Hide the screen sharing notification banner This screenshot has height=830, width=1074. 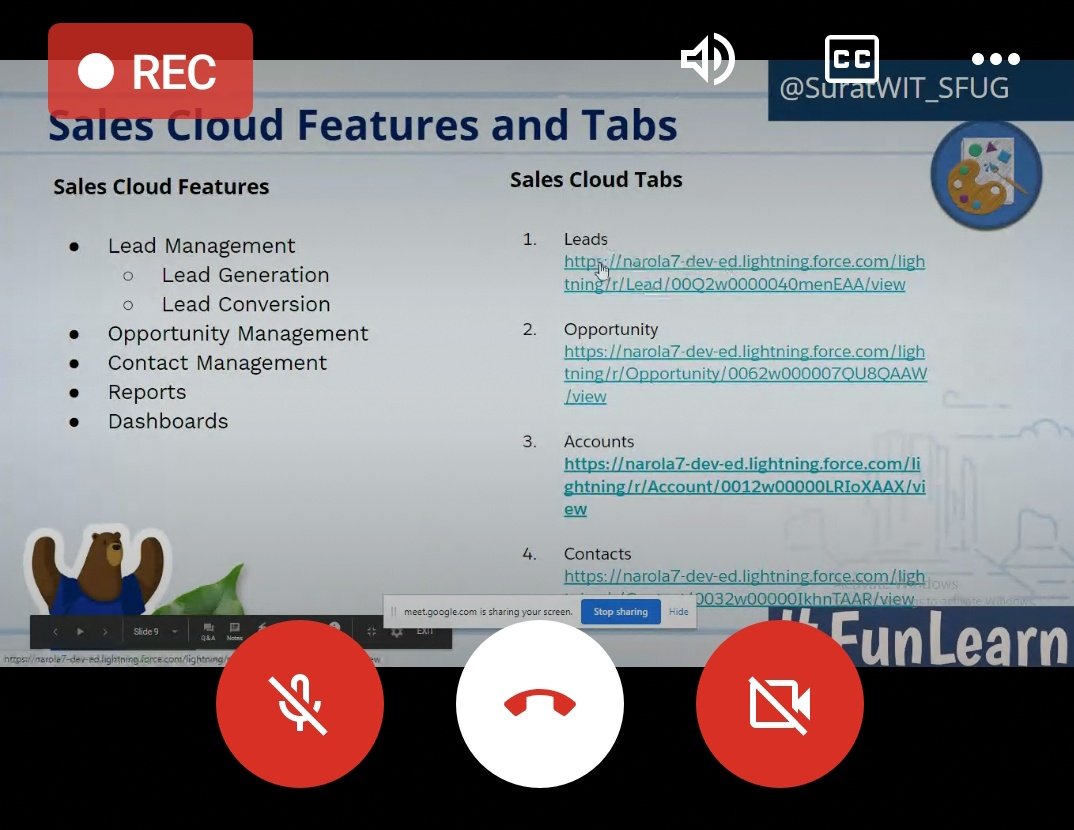pos(679,612)
